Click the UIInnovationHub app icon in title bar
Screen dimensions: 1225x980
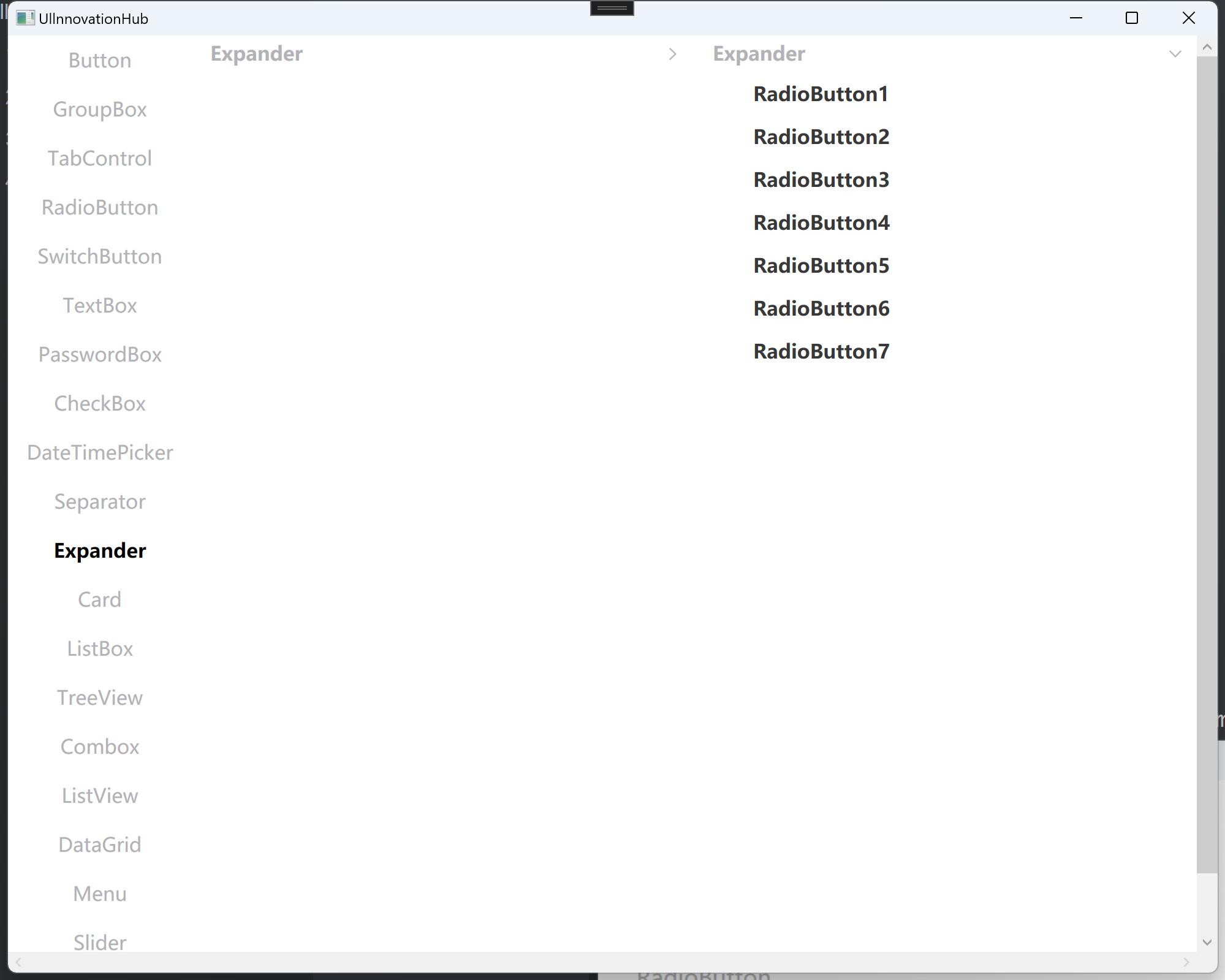tap(25, 18)
